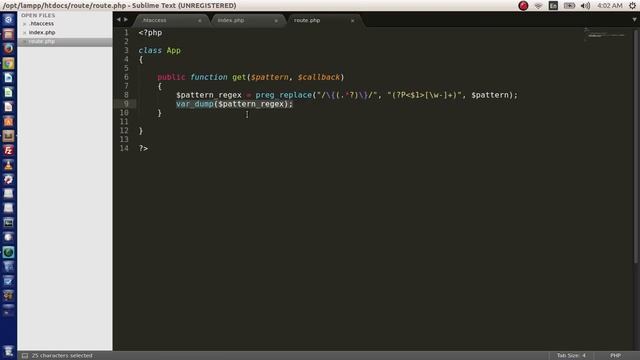This screenshot has height=360, width=640.
Task: Click the 'function' keyword on line 6
Action: click(x=209, y=77)
